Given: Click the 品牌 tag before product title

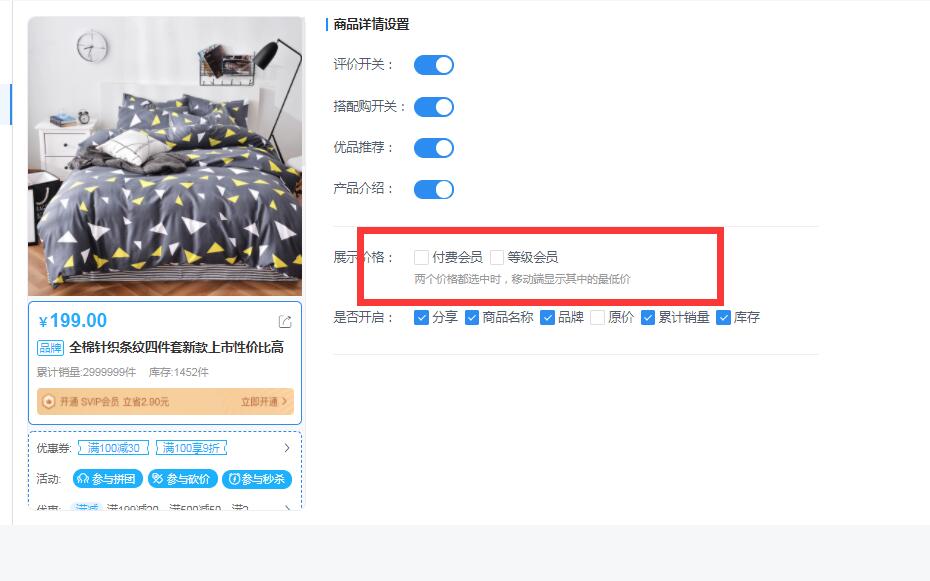Looking at the screenshot, I should [x=50, y=347].
